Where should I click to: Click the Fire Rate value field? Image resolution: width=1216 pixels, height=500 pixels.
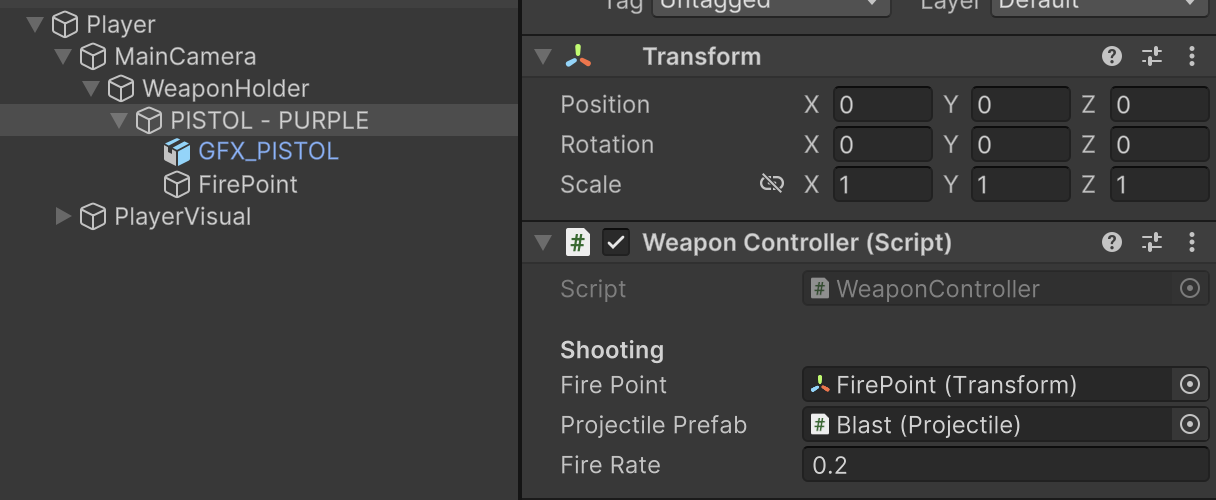point(1005,465)
